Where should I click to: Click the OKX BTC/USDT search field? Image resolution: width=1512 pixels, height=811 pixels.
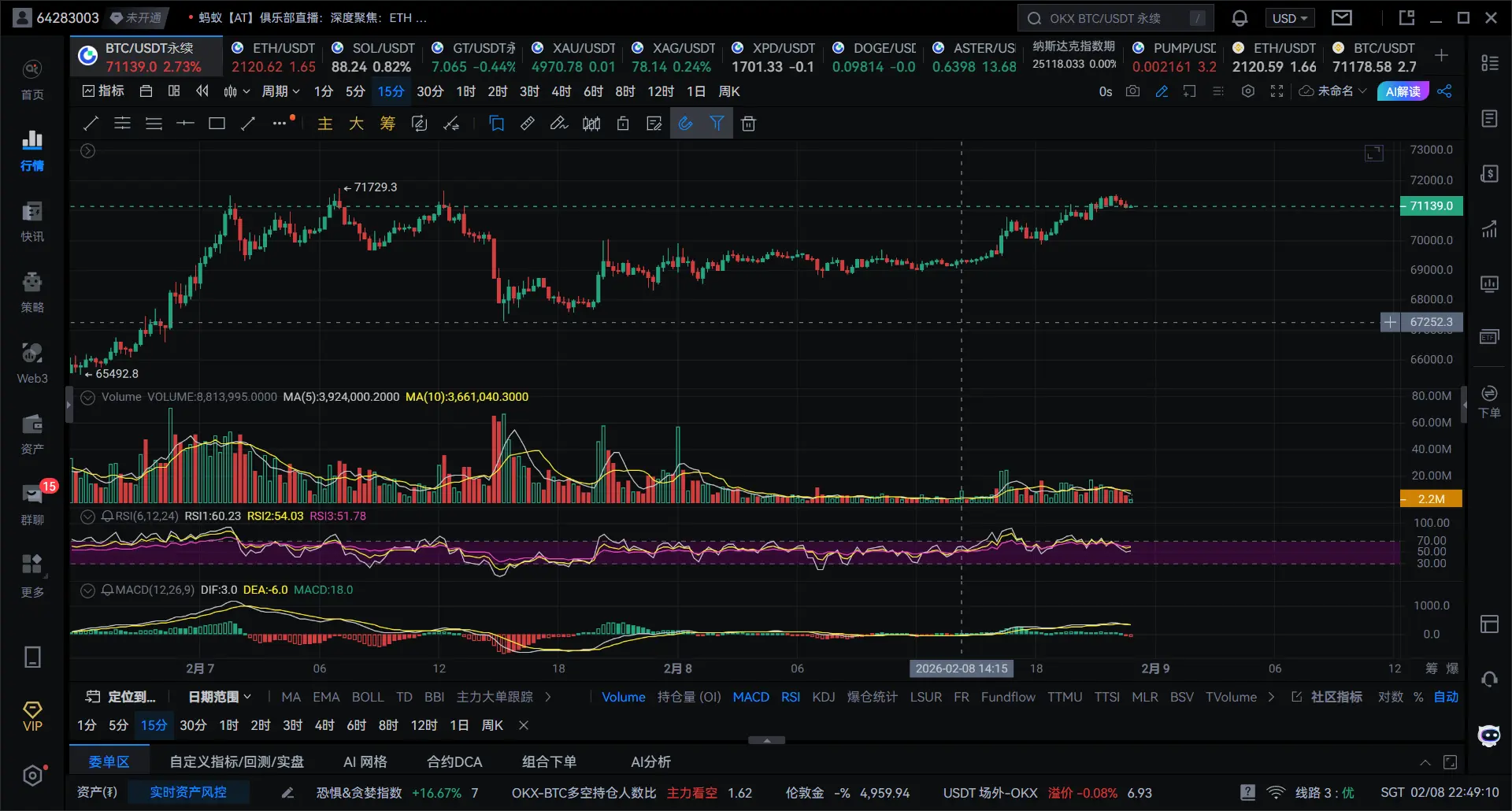point(1115,18)
